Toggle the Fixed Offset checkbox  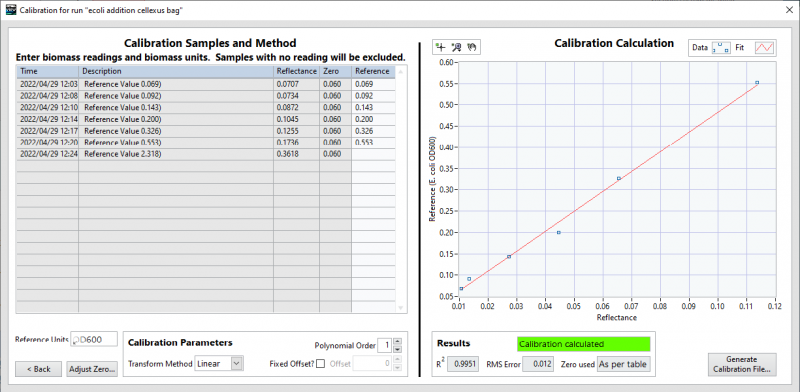click(320, 364)
